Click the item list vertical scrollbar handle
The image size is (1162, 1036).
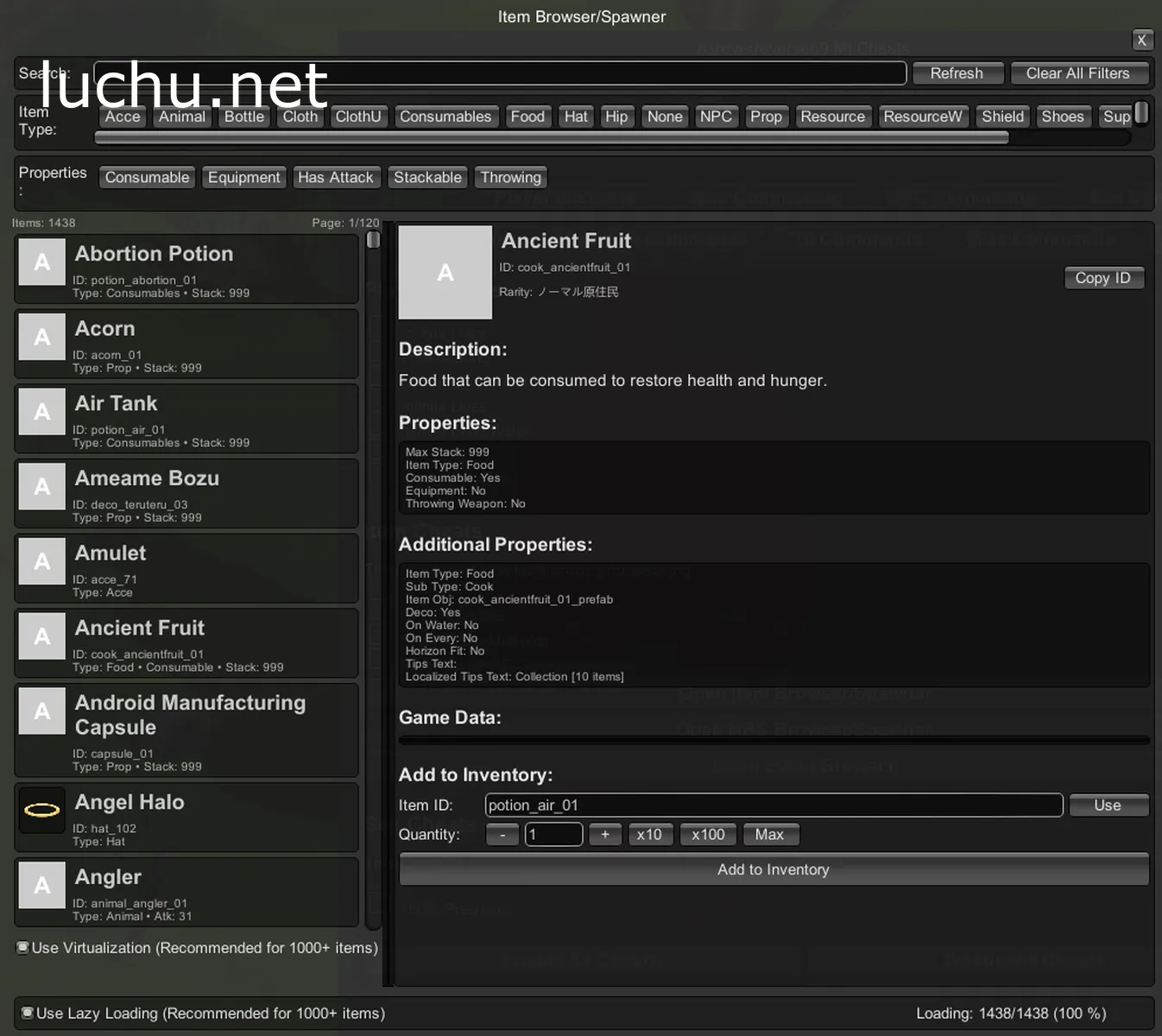tap(373, 240)
